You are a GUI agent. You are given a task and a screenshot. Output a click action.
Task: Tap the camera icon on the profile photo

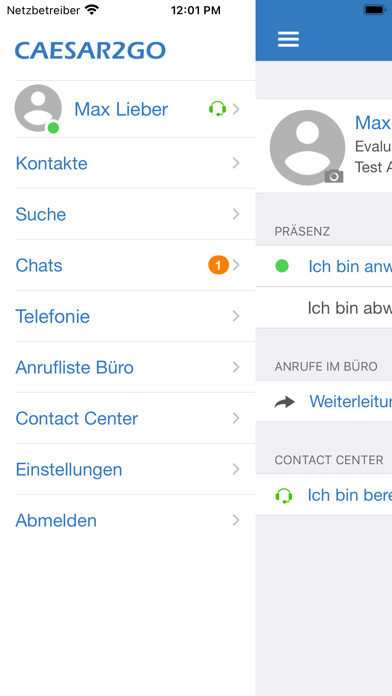tap(334, 176)
